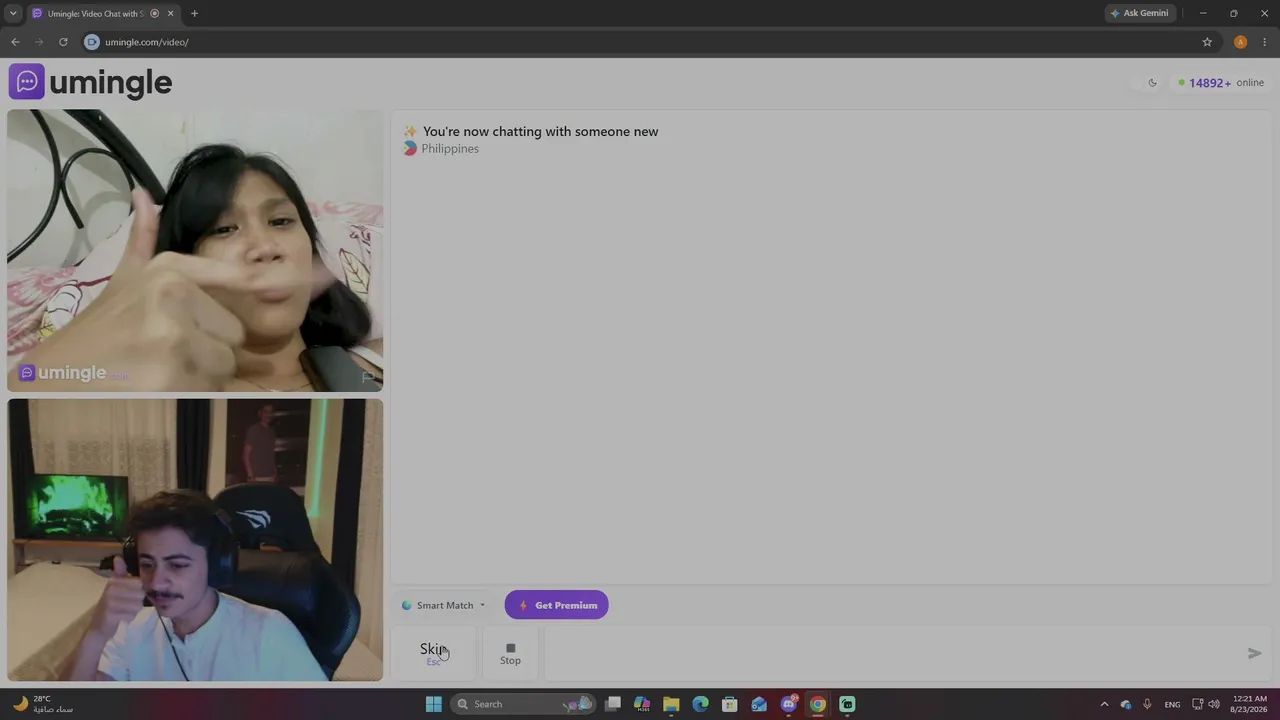
Task: Open the weather widget showing 28°C
Action: coord(42,704)
